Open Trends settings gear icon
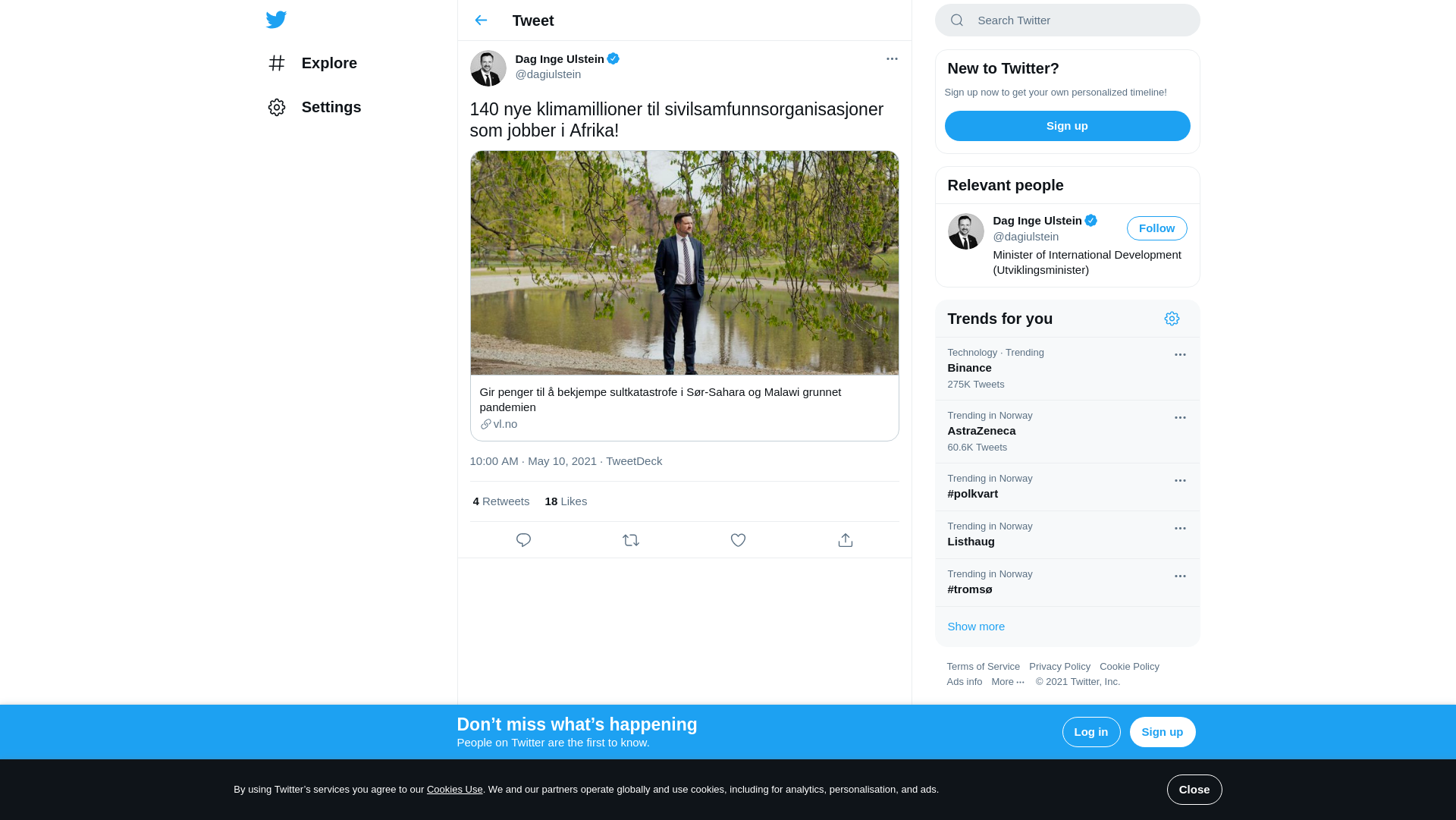The height and width of the screenshot is (820, 1456). click(x=1172, y=319)
